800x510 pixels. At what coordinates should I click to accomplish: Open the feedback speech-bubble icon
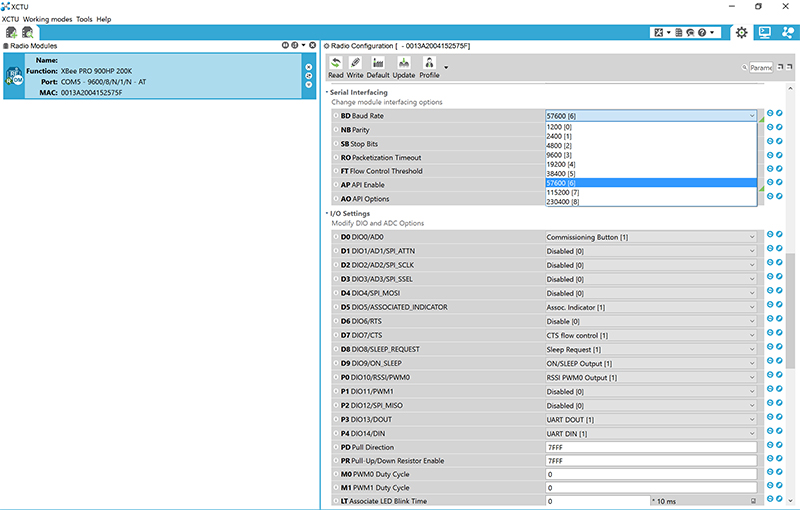[690, 33]
